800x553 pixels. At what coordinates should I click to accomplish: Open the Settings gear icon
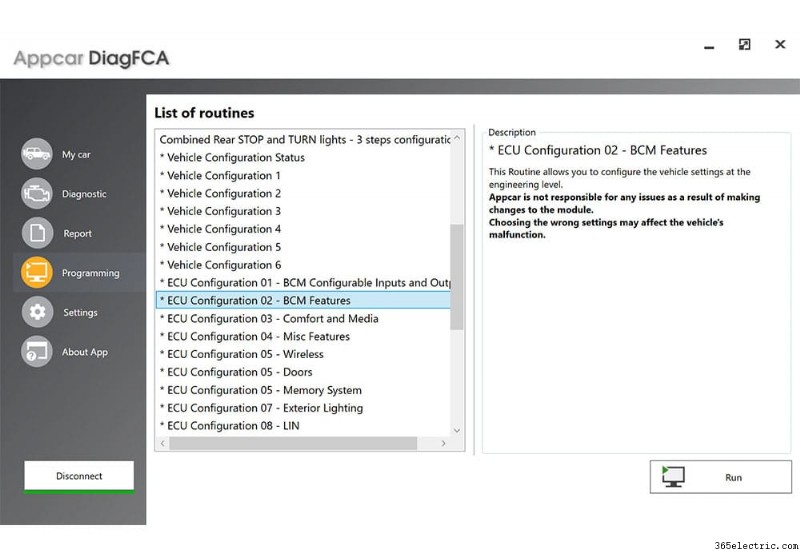pyautogui.click(x=37, y=312)
